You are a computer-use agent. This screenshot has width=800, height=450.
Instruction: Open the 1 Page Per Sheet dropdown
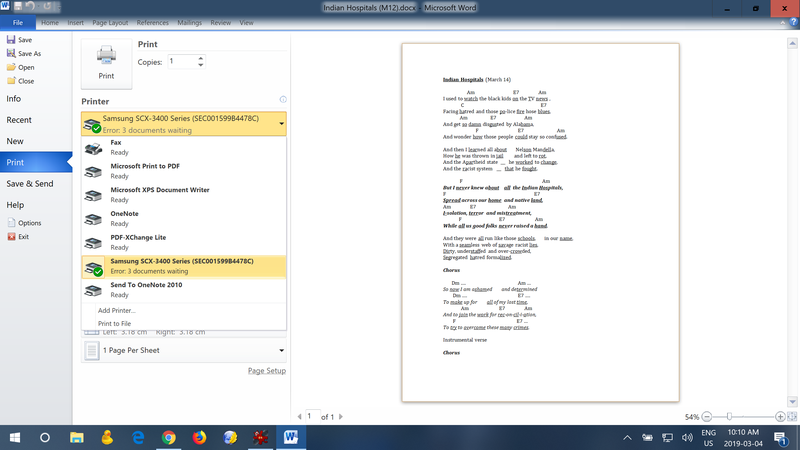point(184,351)
